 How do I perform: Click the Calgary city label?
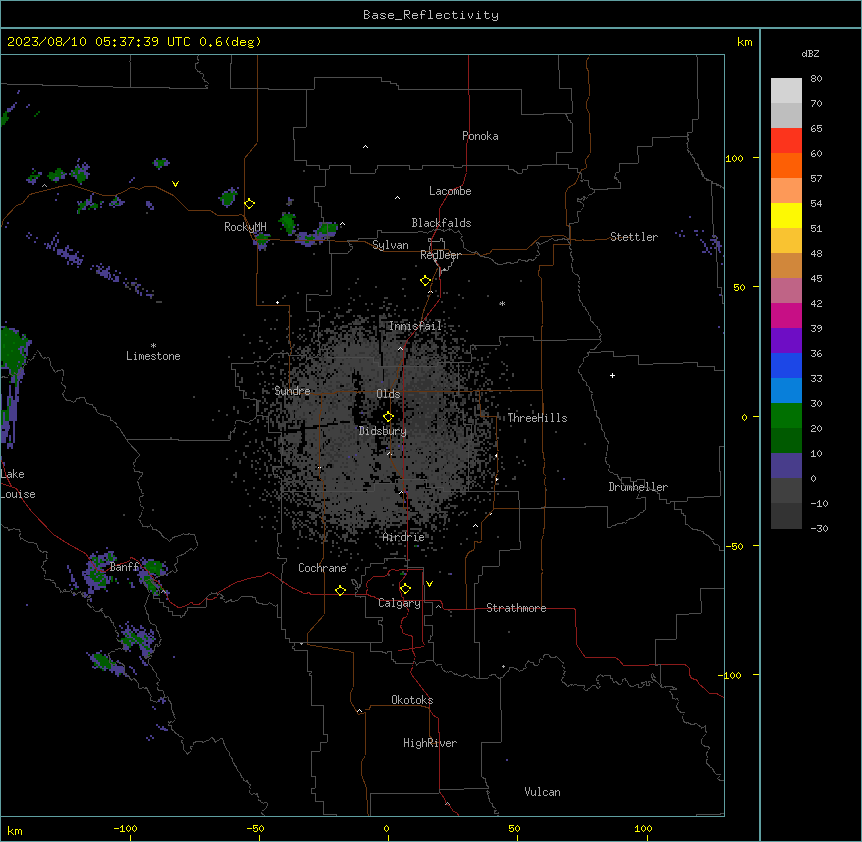(399, 603)
